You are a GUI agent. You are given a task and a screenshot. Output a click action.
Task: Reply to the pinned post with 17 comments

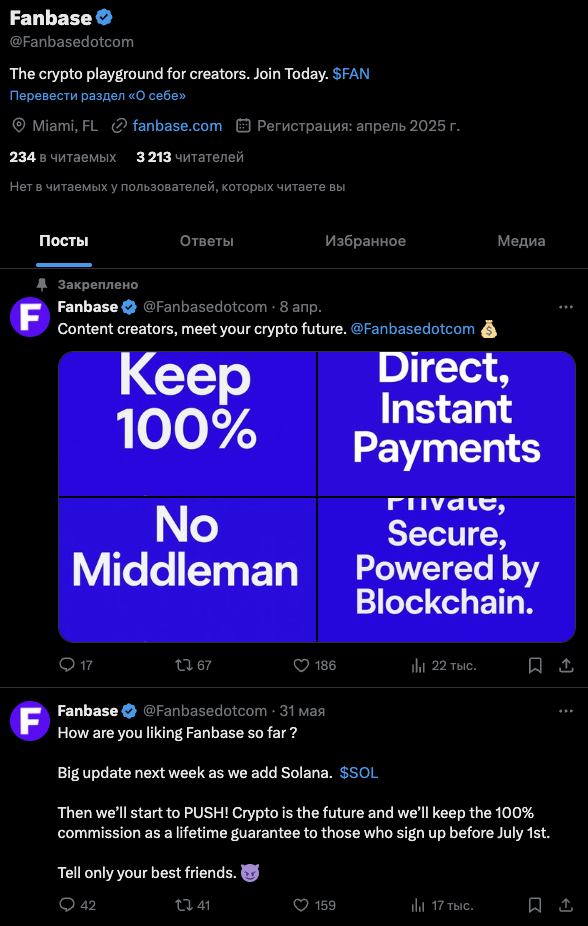(x=76, y=666)
